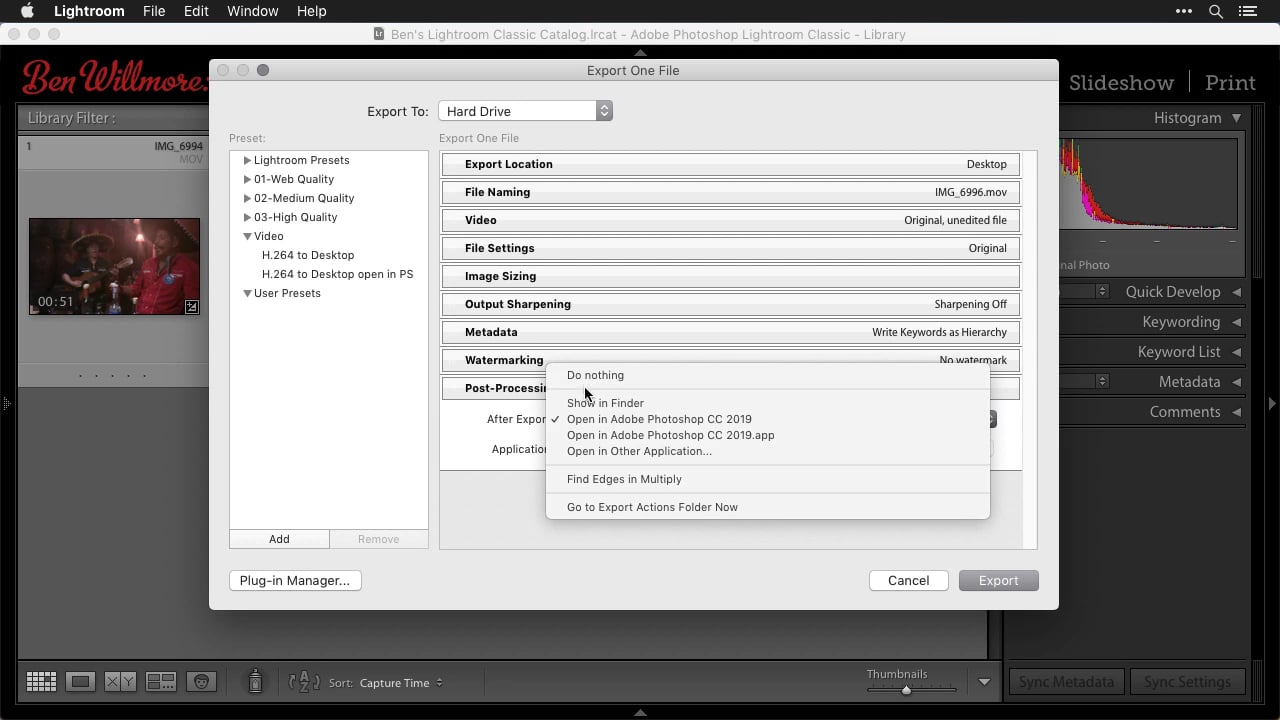Collapse the Video preset folder
The image size is (1280, 720).
(247, 236)
